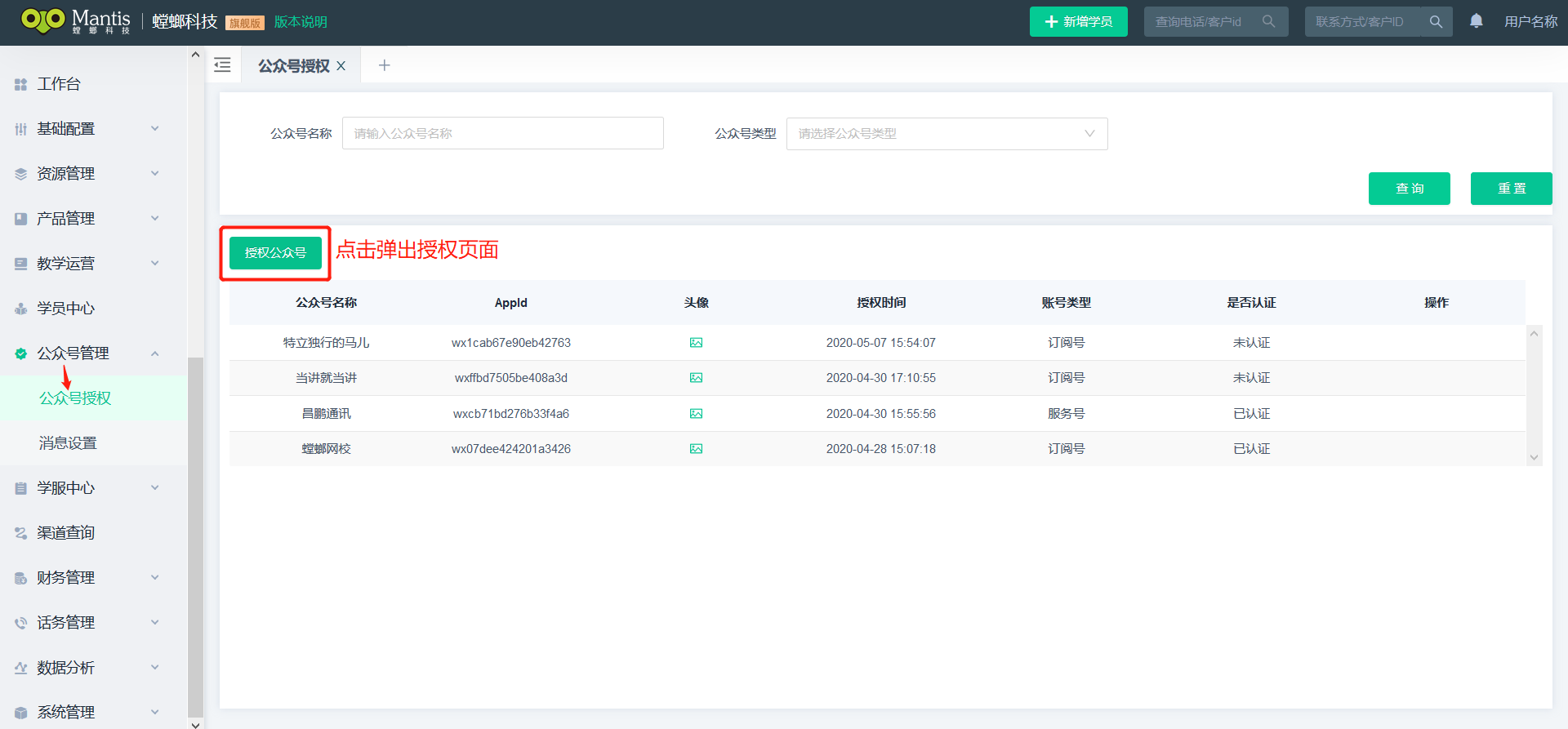
Task: Expand the 话务管理 menu chevron
Action: click(154, 623)
